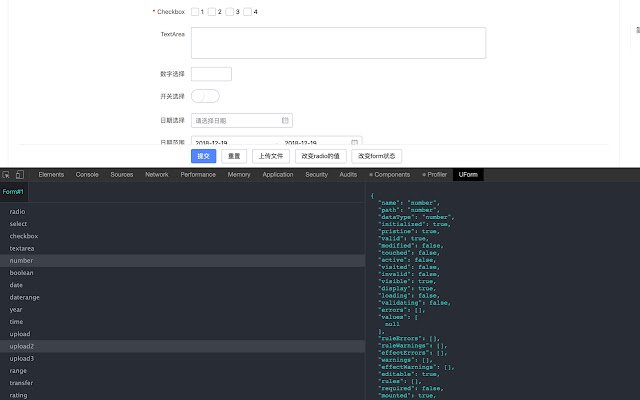Select the daterange field row
This screenshot has width=640, height=400.
click(x=182, y=297)
